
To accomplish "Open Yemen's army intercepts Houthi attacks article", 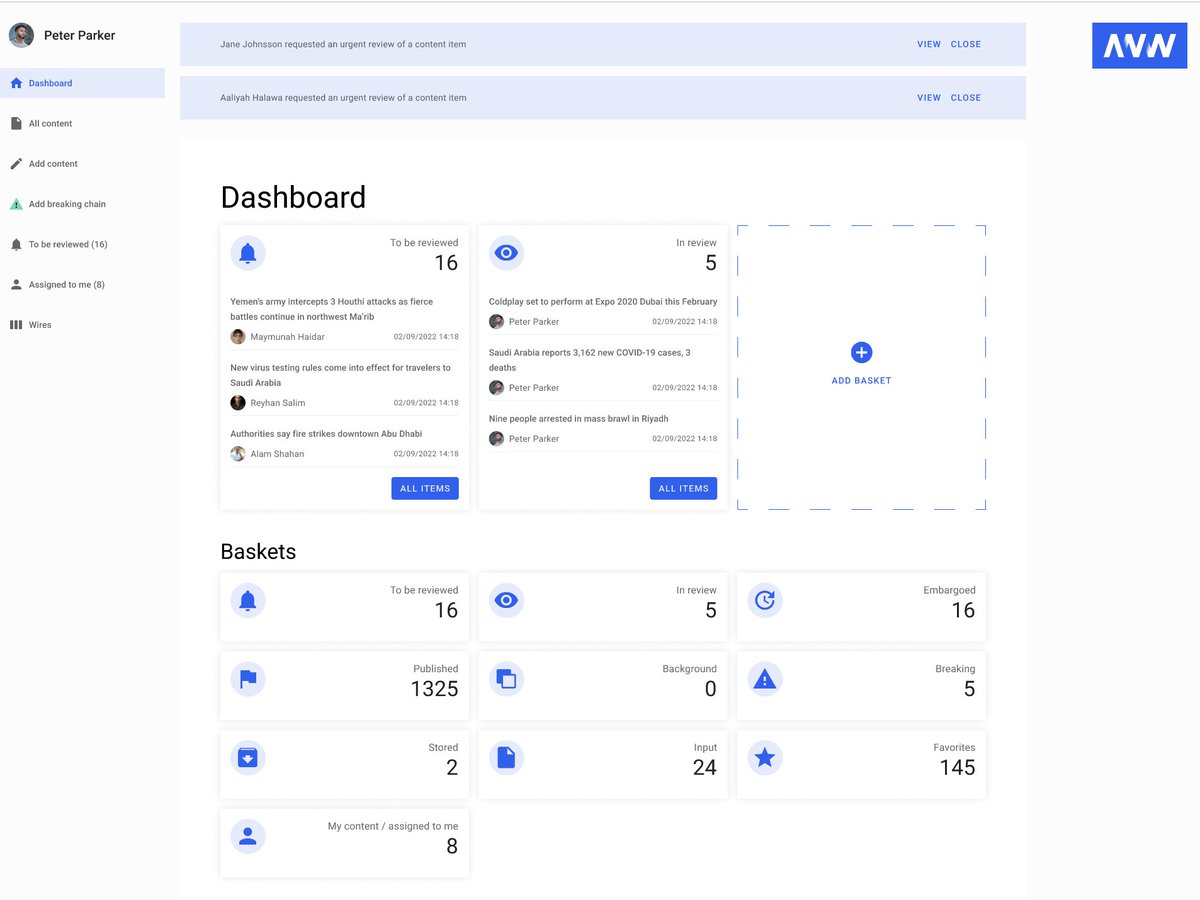I will [x=332, y=309].
